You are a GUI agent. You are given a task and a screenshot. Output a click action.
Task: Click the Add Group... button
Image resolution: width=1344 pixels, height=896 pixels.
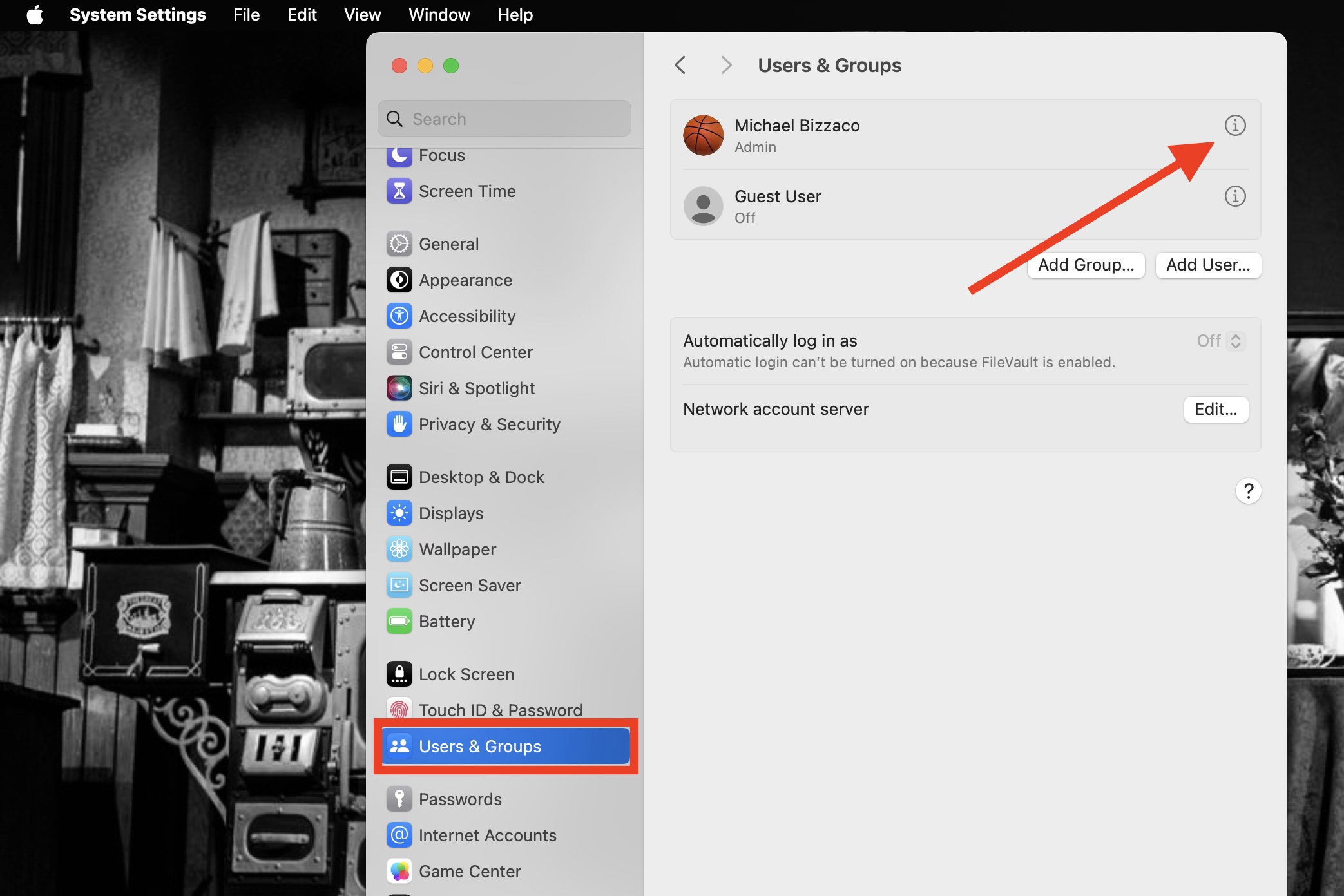[x=1086, y=265]
